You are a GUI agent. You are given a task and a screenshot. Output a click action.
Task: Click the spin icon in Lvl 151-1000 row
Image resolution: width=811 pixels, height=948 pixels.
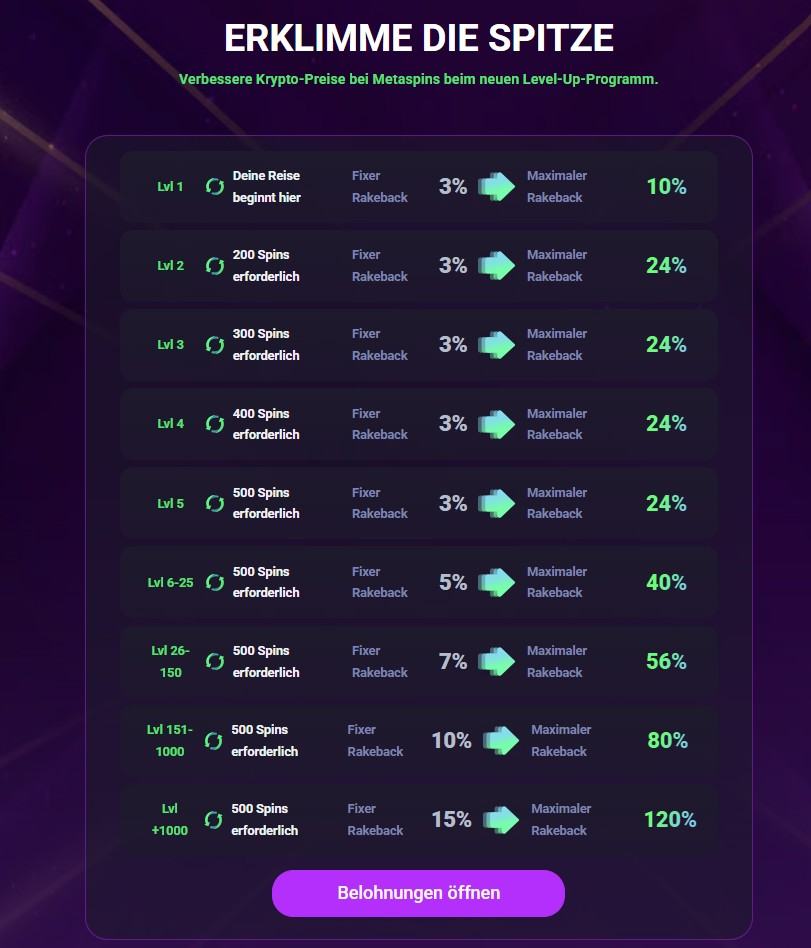pyautogui.click(x=213, y=740)
